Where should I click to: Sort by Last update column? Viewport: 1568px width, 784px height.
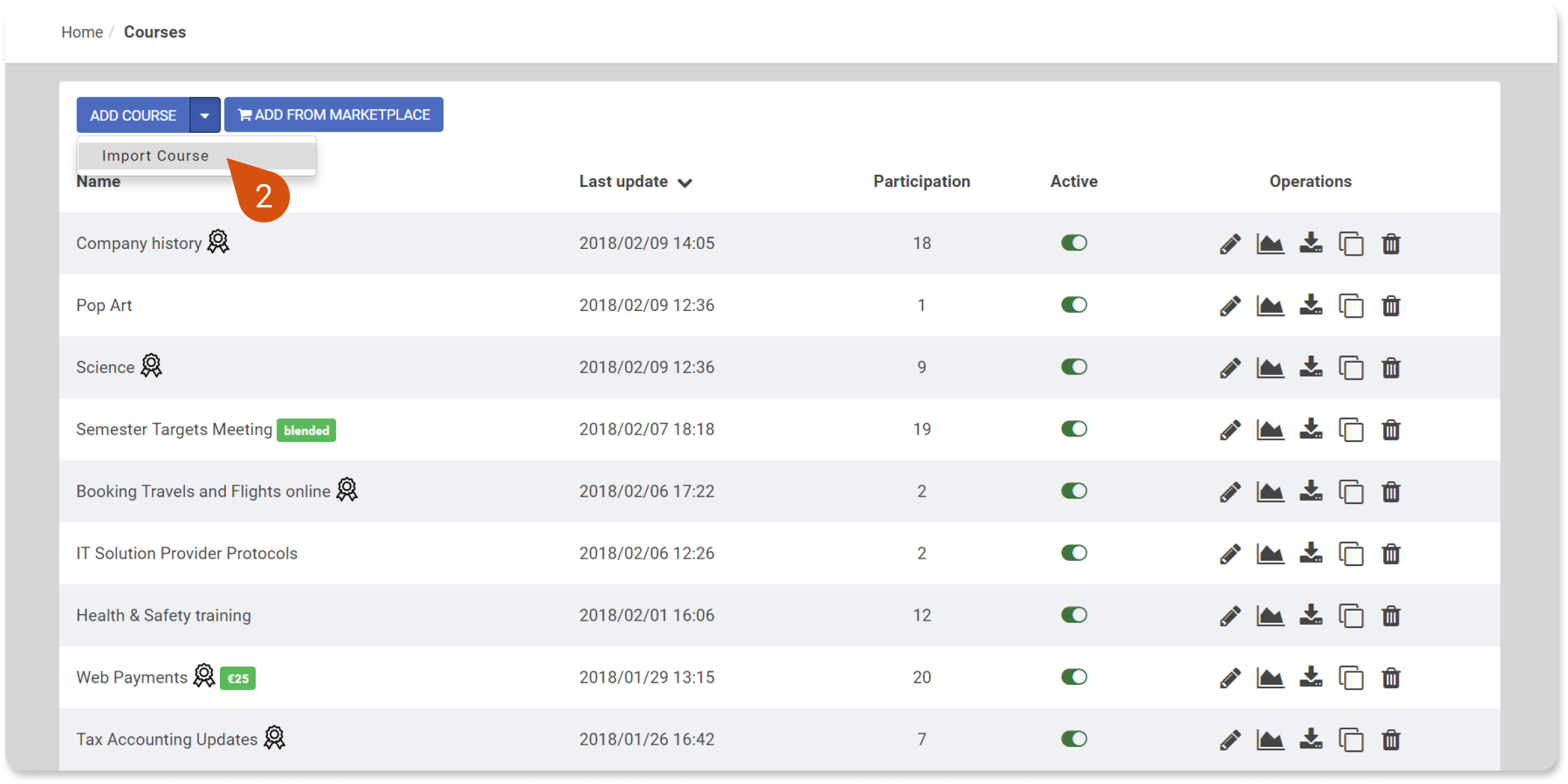(x=635, y=181)
